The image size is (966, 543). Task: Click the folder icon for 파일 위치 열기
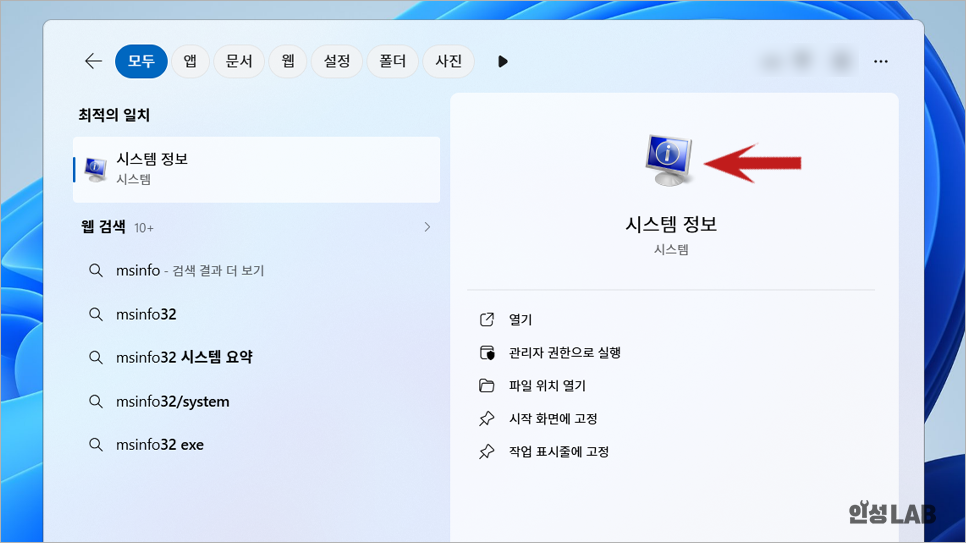coord(487,385)
